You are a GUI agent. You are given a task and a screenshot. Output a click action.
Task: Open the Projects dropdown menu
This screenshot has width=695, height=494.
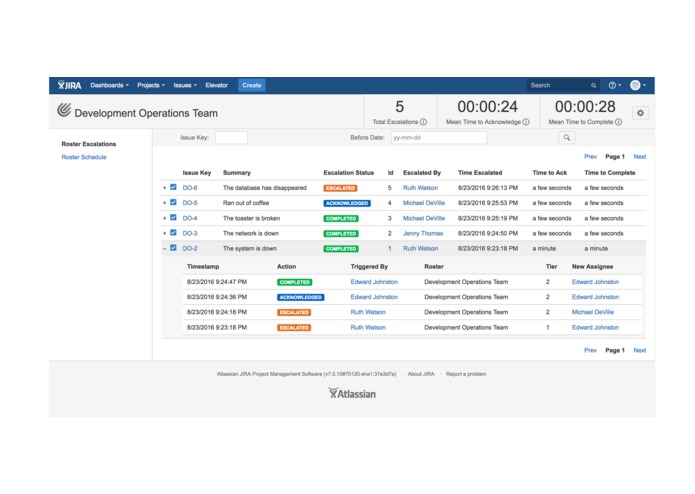(x=151, y=85)
